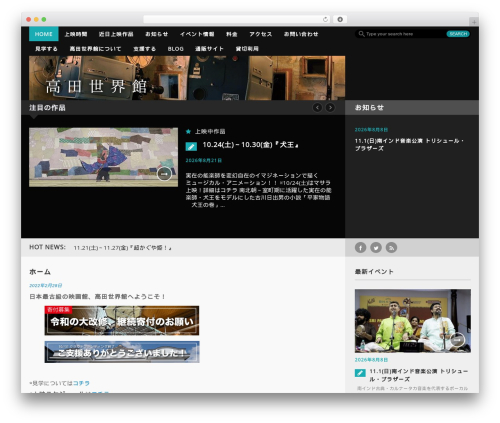The image size is (500, 423).
Task: Click the browser reload icon
Action: pyautogui.click(x=325, y=19)
